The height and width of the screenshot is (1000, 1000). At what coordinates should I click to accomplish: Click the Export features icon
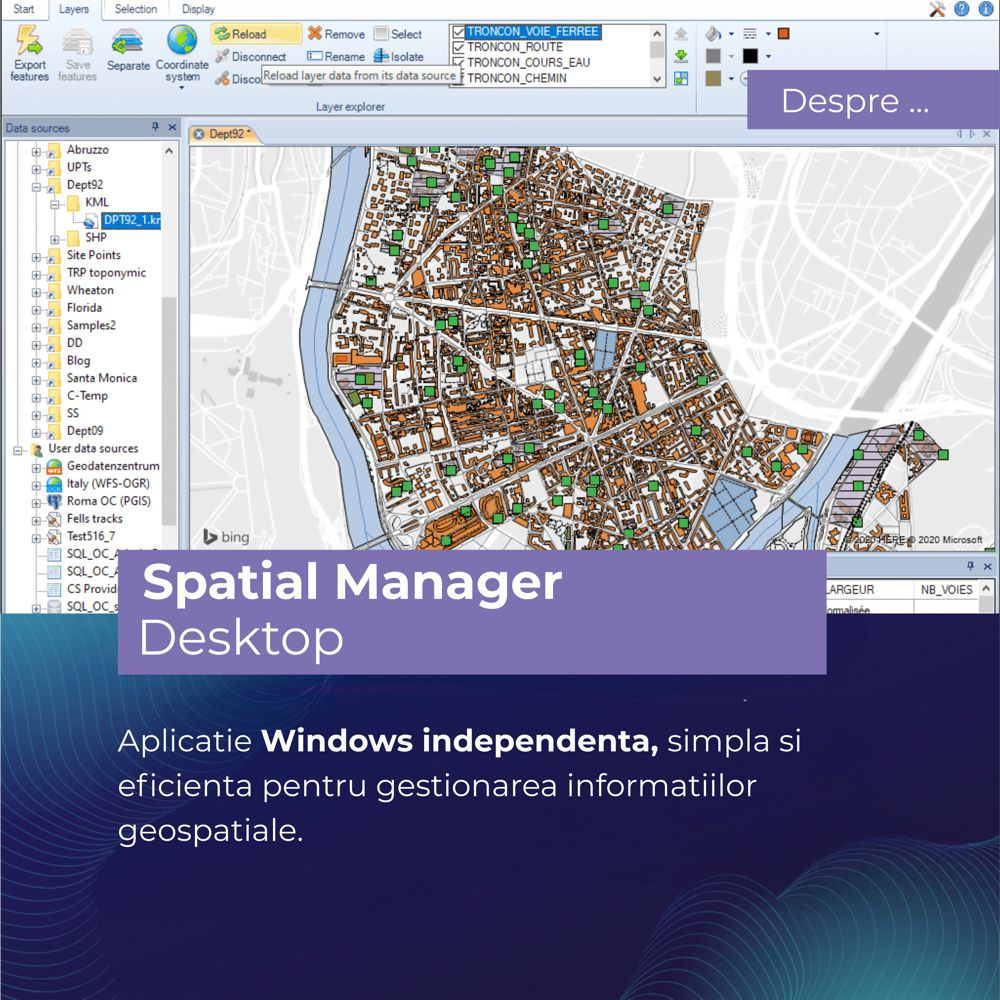click(x=29, y=43)
